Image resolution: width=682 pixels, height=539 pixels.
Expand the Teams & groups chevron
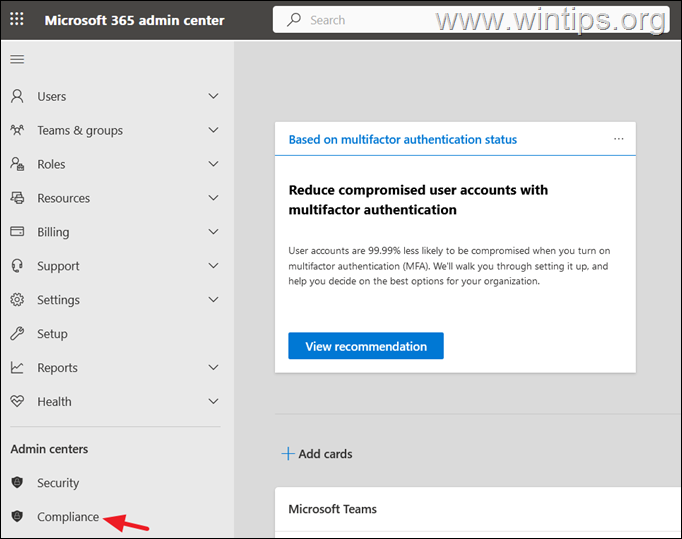pos(213,130)
